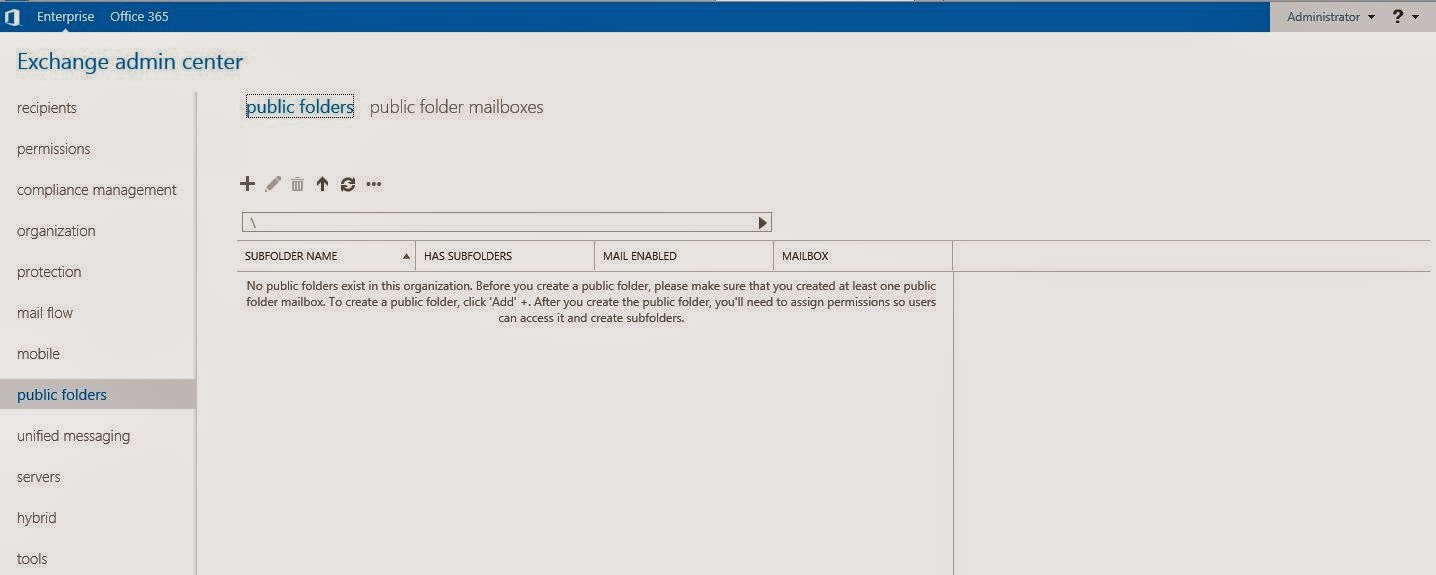Click the Office logo icon in header

pos(13,17)
